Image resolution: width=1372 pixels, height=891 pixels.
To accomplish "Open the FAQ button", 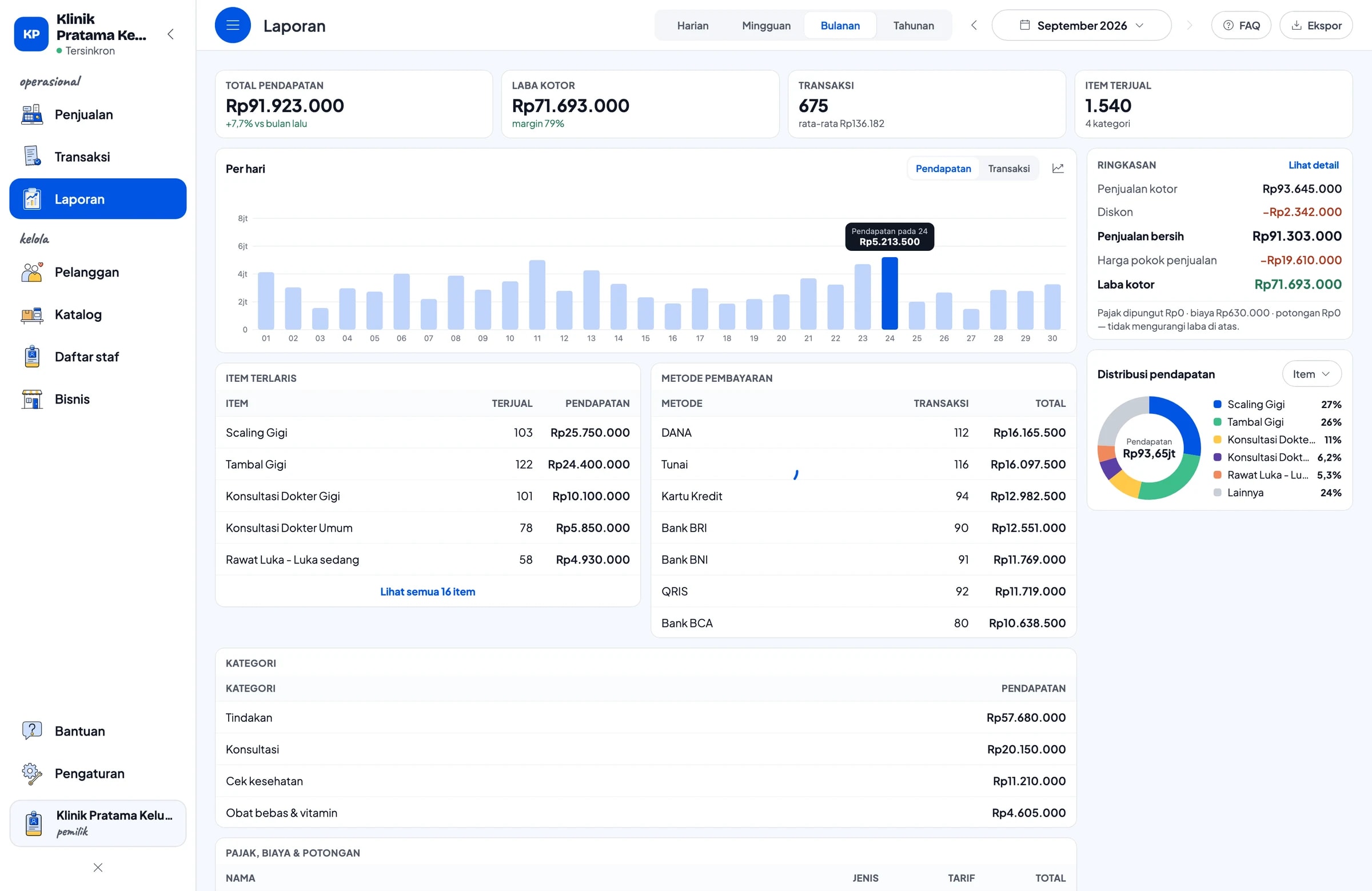I will coord(1241,25).
